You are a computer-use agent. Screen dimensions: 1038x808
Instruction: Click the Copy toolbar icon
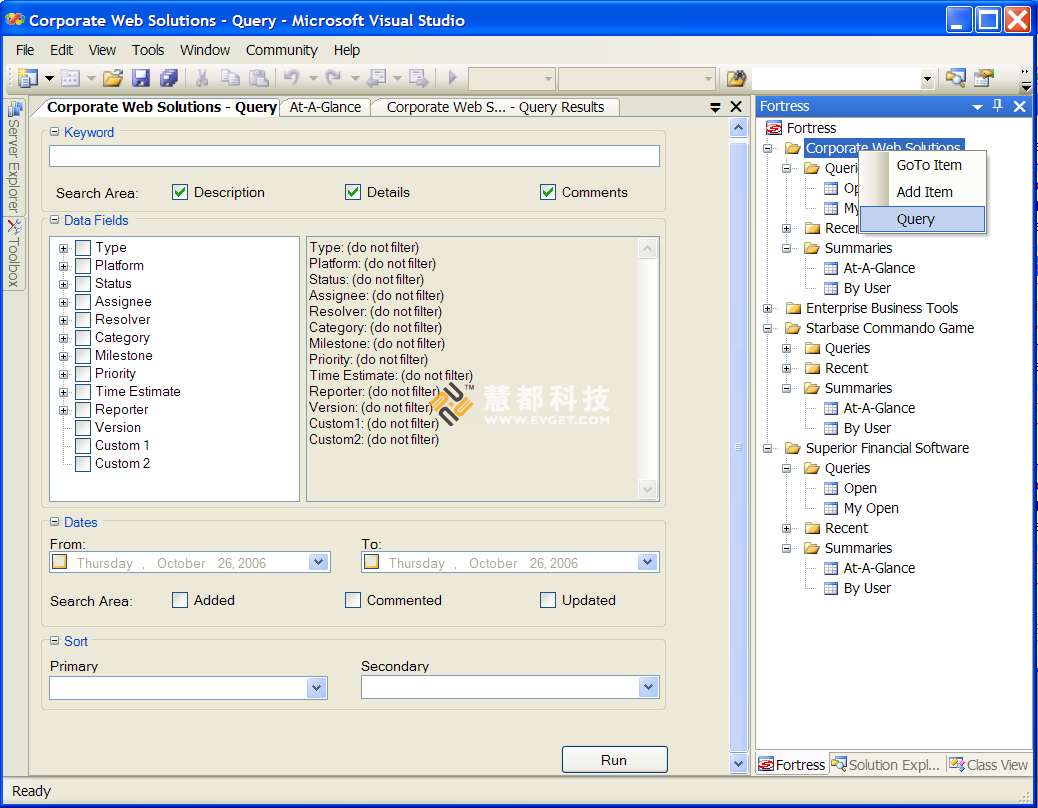click(x=230, y=78)
